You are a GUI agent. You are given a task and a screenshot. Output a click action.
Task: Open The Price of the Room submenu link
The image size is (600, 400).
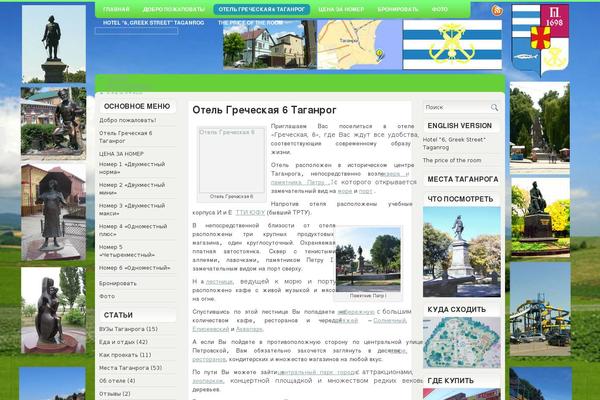[x=250, y=23]
